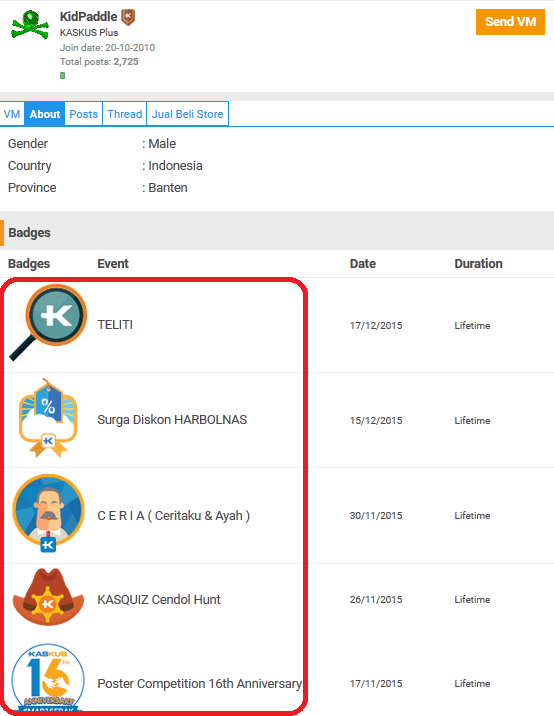Click the Gender value Male
The width and height of the screenshot is (554, 716).
coord(162,144)
